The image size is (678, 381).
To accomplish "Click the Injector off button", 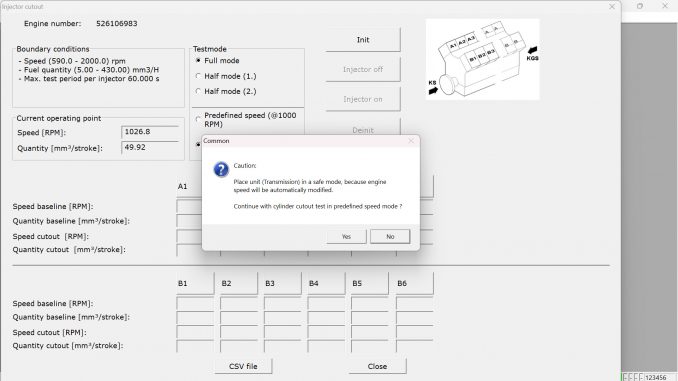I will point(363,69).
